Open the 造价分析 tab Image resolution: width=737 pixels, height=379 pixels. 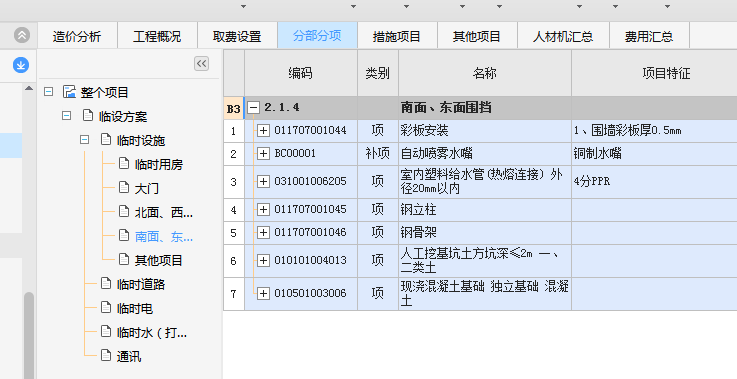[77, 36]
